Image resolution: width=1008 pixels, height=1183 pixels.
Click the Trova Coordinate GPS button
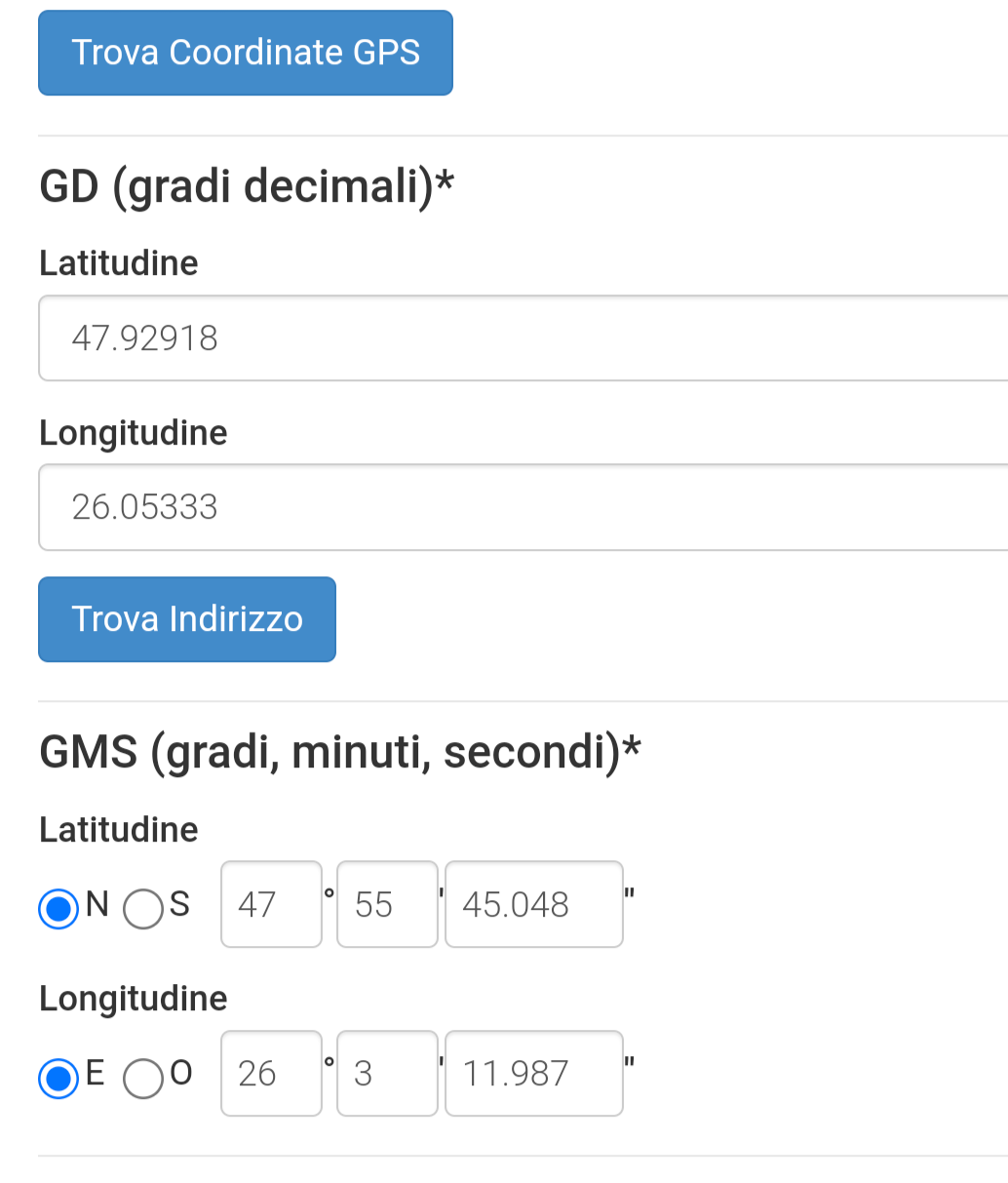coord(245,53)
